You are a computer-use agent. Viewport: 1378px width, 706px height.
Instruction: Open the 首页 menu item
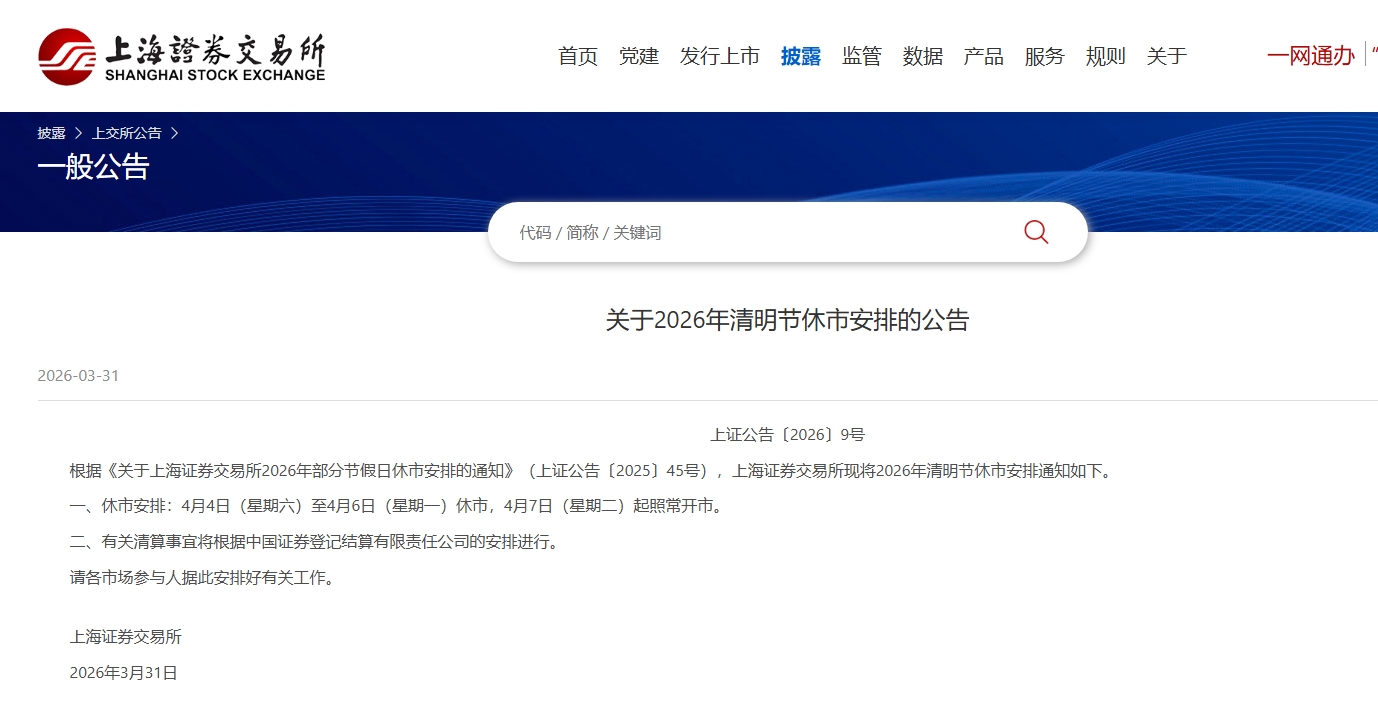click(578, 56)
